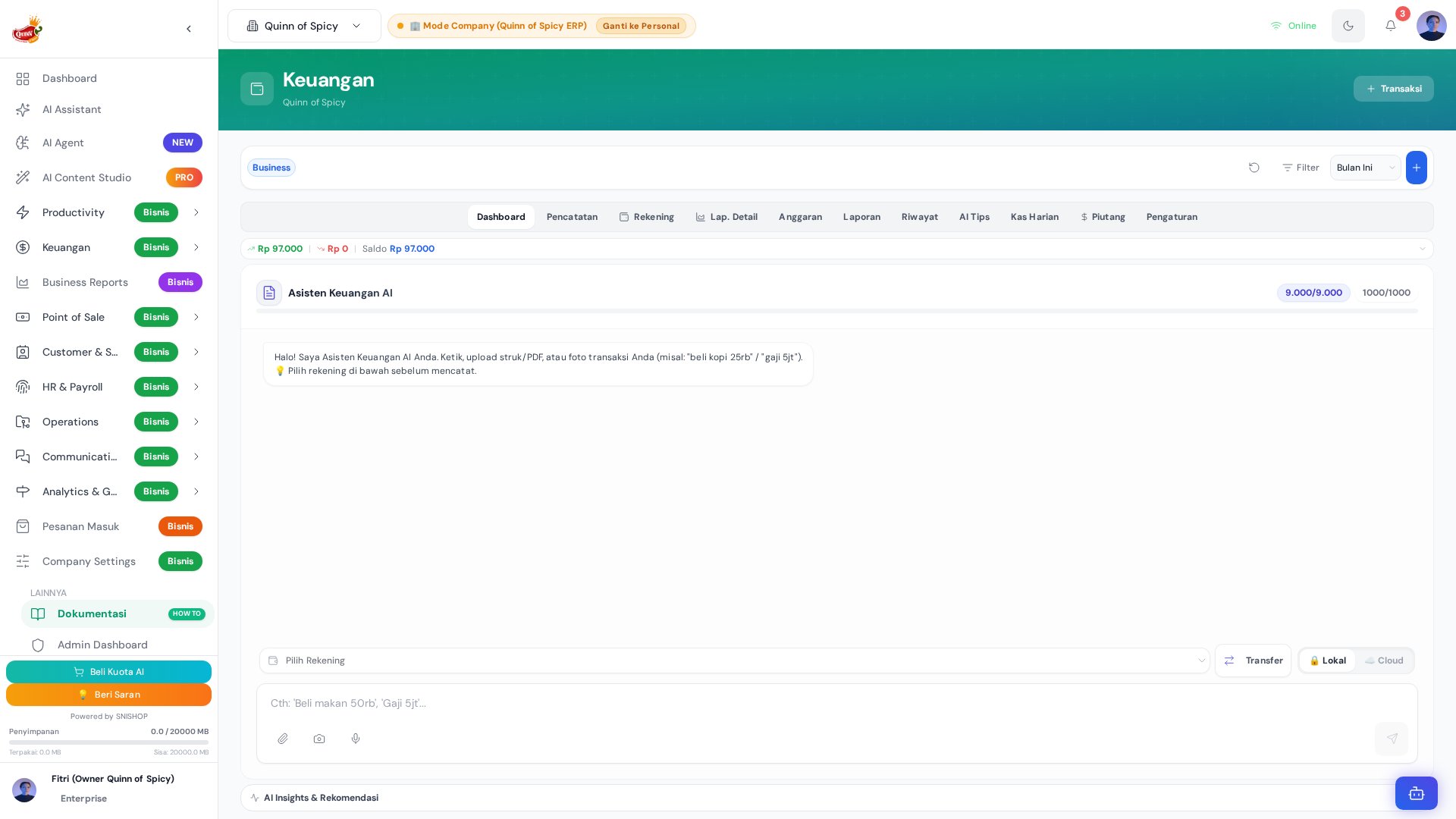The width and height of the screenshot is (1456, 819).
Task: Click the transaction message input field
Action: pos(837,703)
